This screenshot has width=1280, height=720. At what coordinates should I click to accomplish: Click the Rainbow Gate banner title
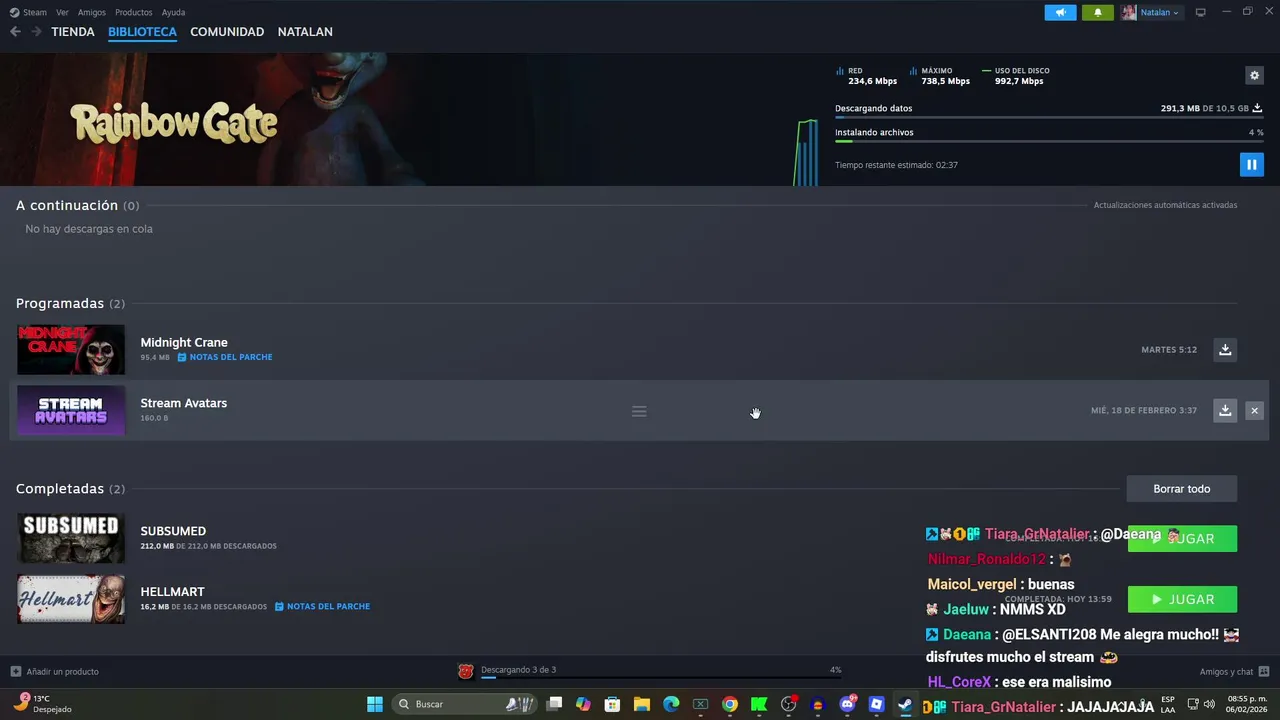(x=174, y=123)
